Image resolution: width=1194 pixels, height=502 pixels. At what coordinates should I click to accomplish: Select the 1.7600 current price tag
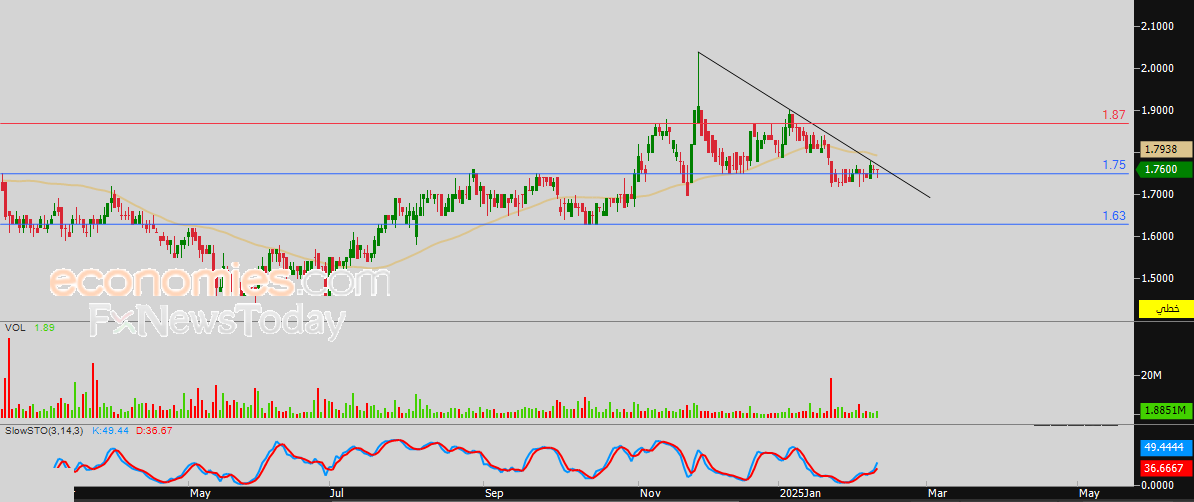pos(1162,170)
